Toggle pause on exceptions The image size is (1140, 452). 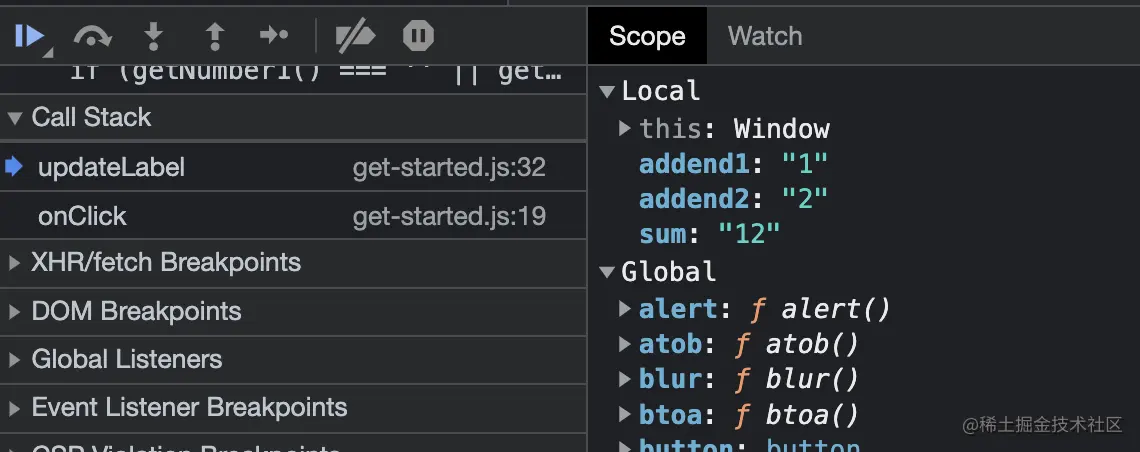point(418,36)
